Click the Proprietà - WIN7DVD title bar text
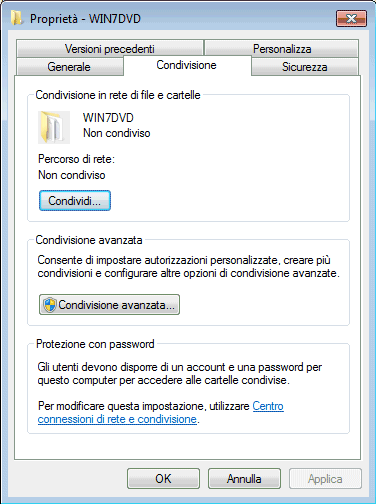The image size is (376, 504). [x=85, y=19]
